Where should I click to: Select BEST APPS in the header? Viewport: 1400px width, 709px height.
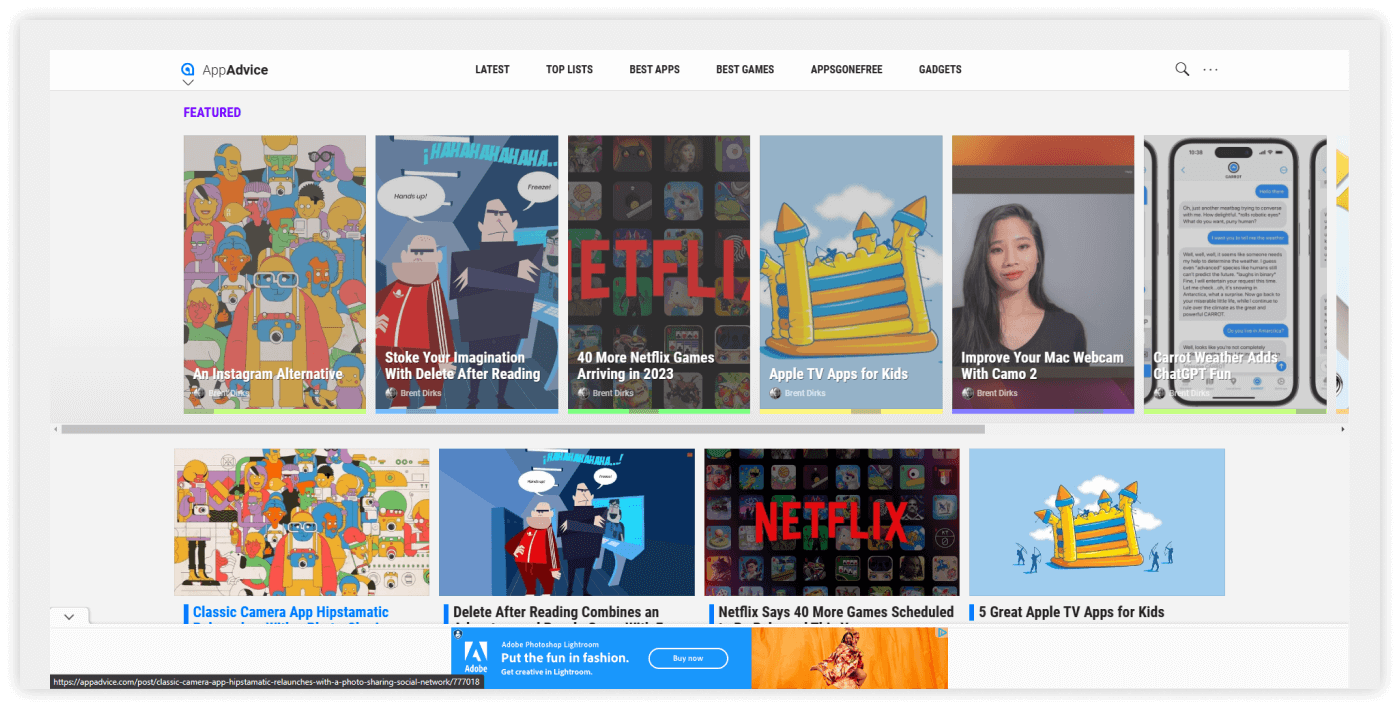coord(654,70)
